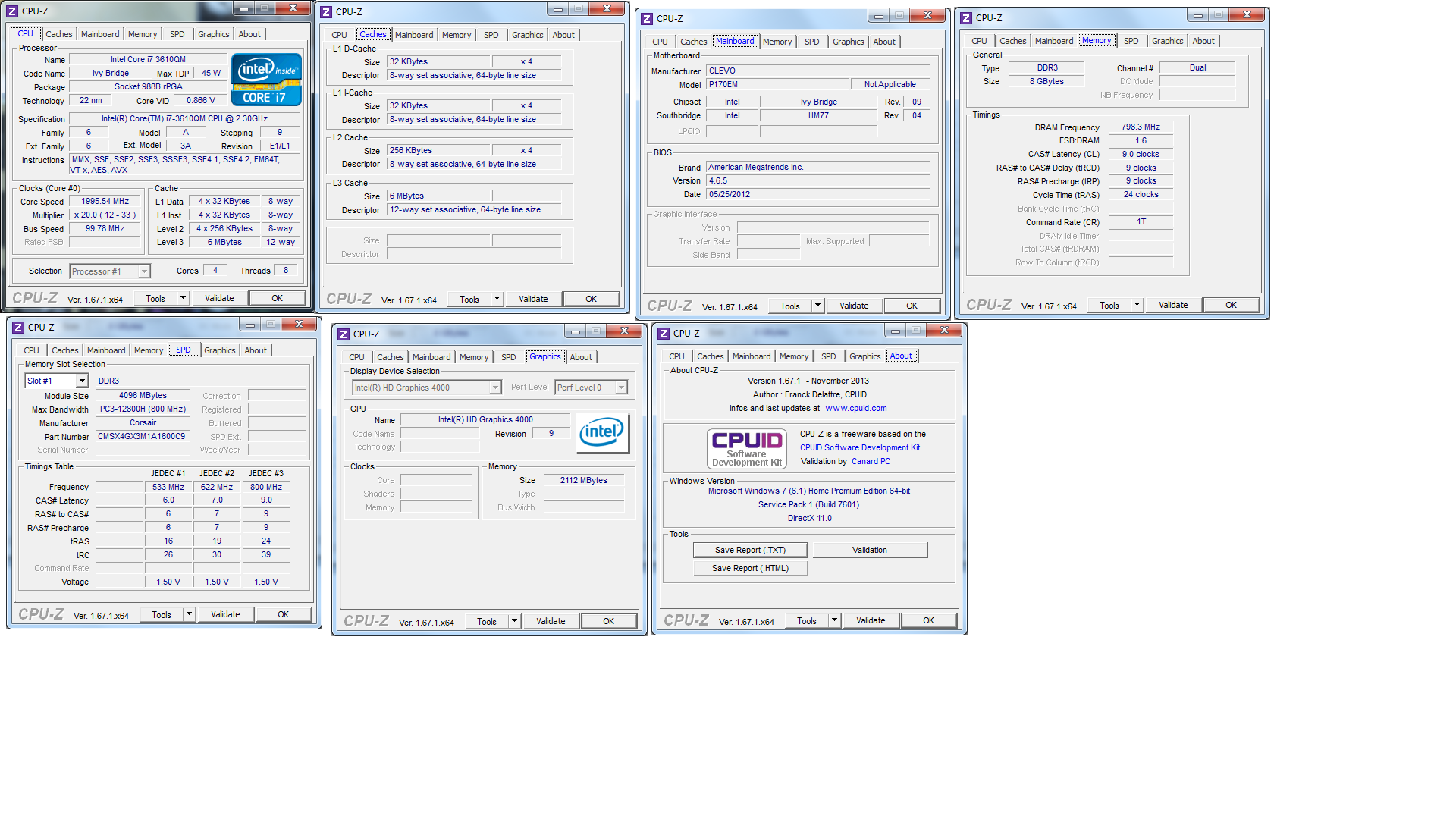This screenshot has height=819, width=1456.
Task: Click the CPU-Z title bar icon of the Memory window
Action: [x=966, y=18]
